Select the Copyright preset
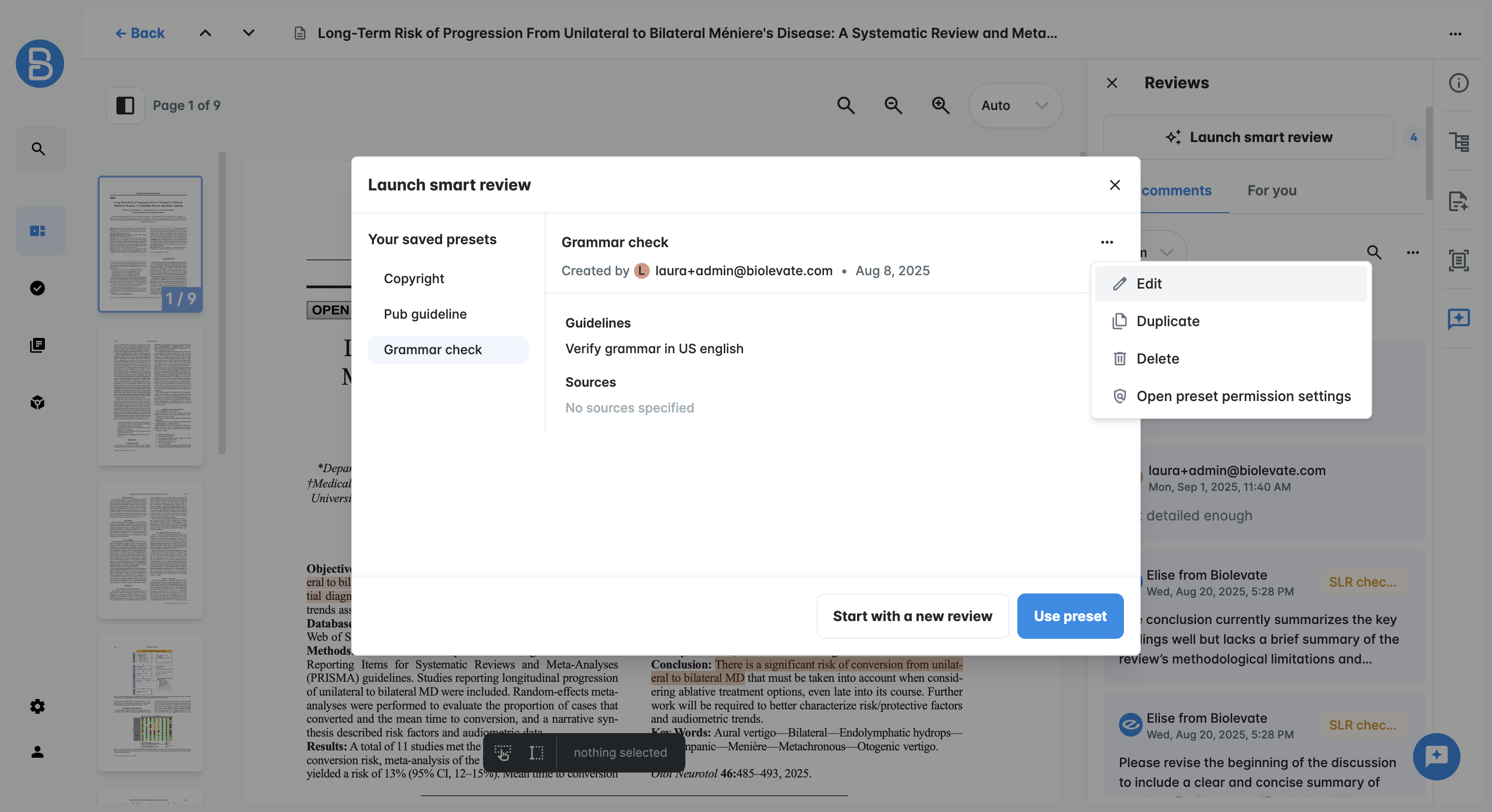This screenshot has width=1492, height=812. 448,279
